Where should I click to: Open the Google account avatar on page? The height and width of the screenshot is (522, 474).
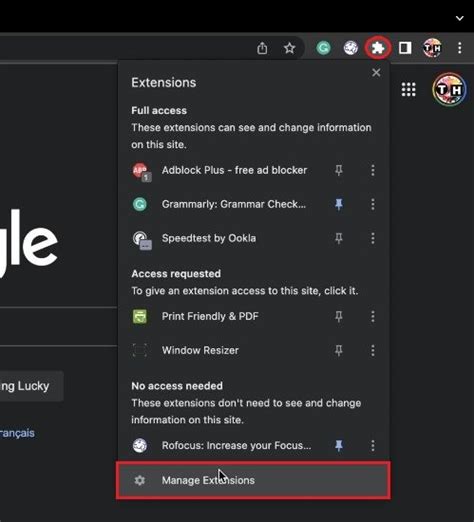click(449, 89)
